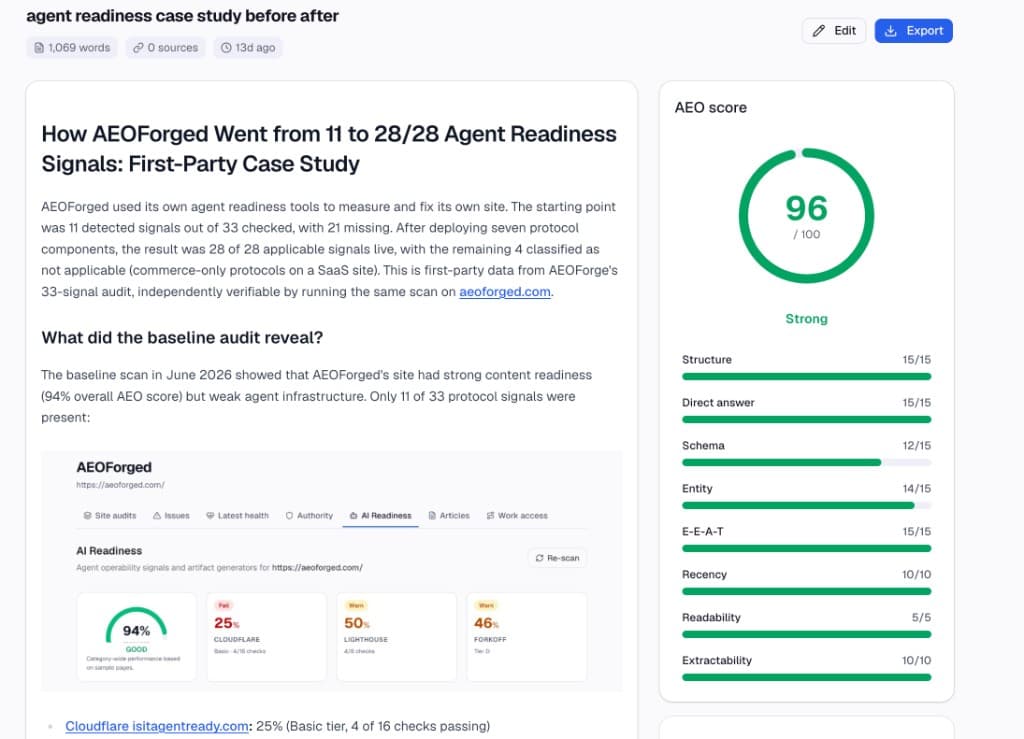The image size is (1024, 739).
Task: Click the 'Fail' badge on Cloudflare card
Action: pos(223,606)
